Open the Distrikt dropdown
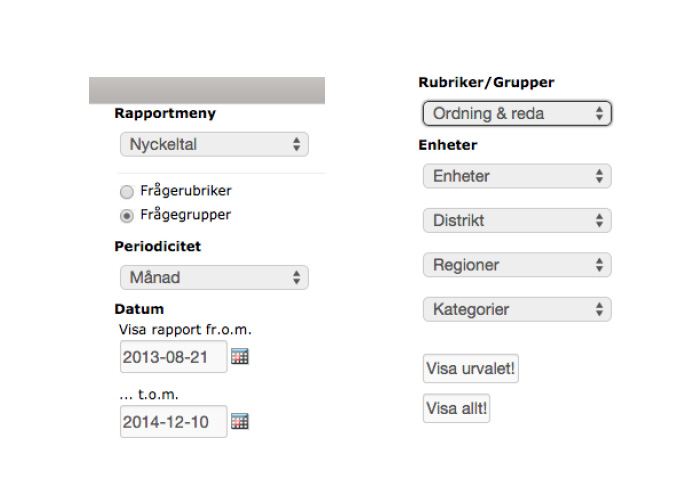 517,220
